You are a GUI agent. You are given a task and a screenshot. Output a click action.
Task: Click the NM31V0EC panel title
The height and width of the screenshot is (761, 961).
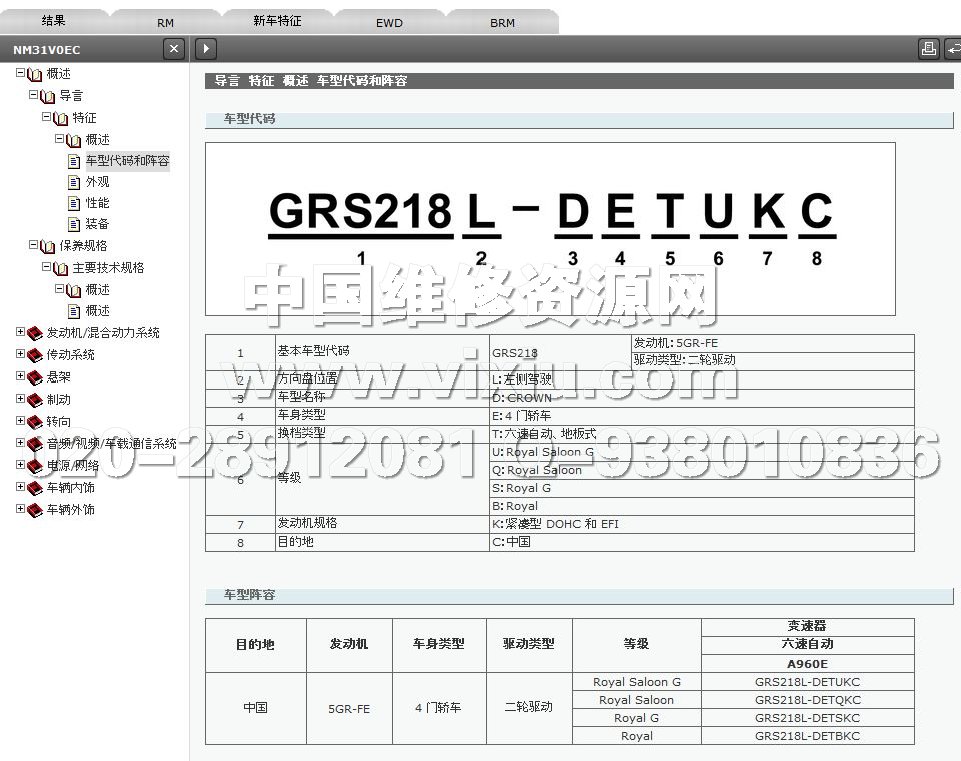tap(47, 50)
